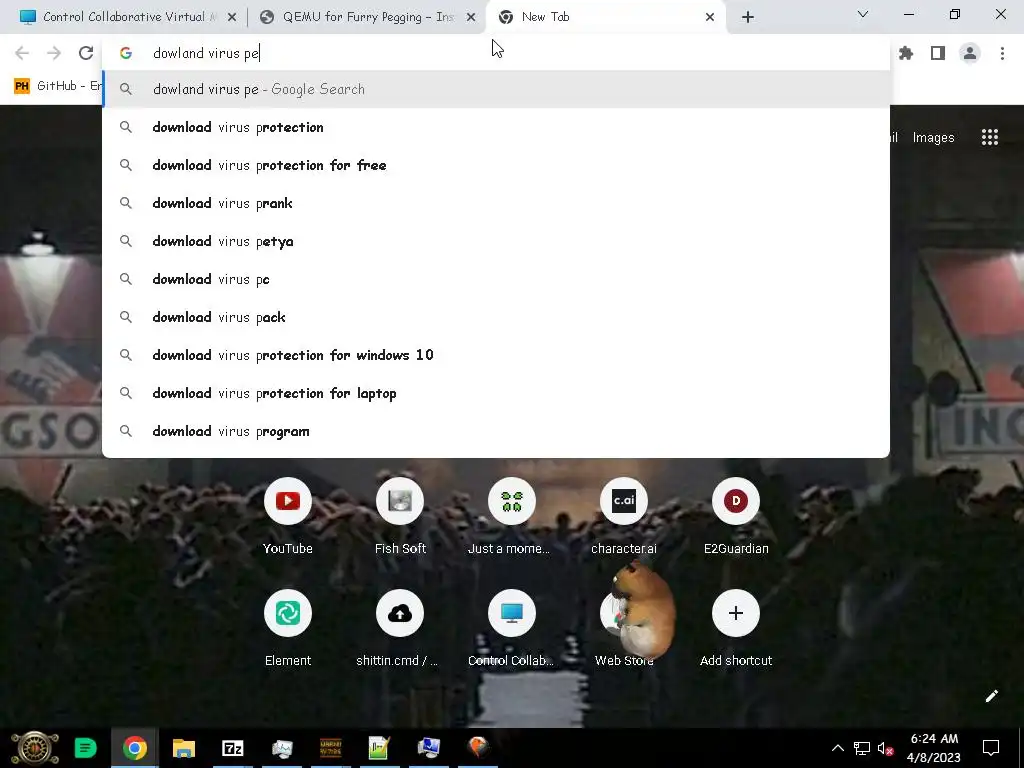This screenshot has width=1024, height=768.
Task: Select suggestion 'download virus prank'
Action: tap(496, 203)
